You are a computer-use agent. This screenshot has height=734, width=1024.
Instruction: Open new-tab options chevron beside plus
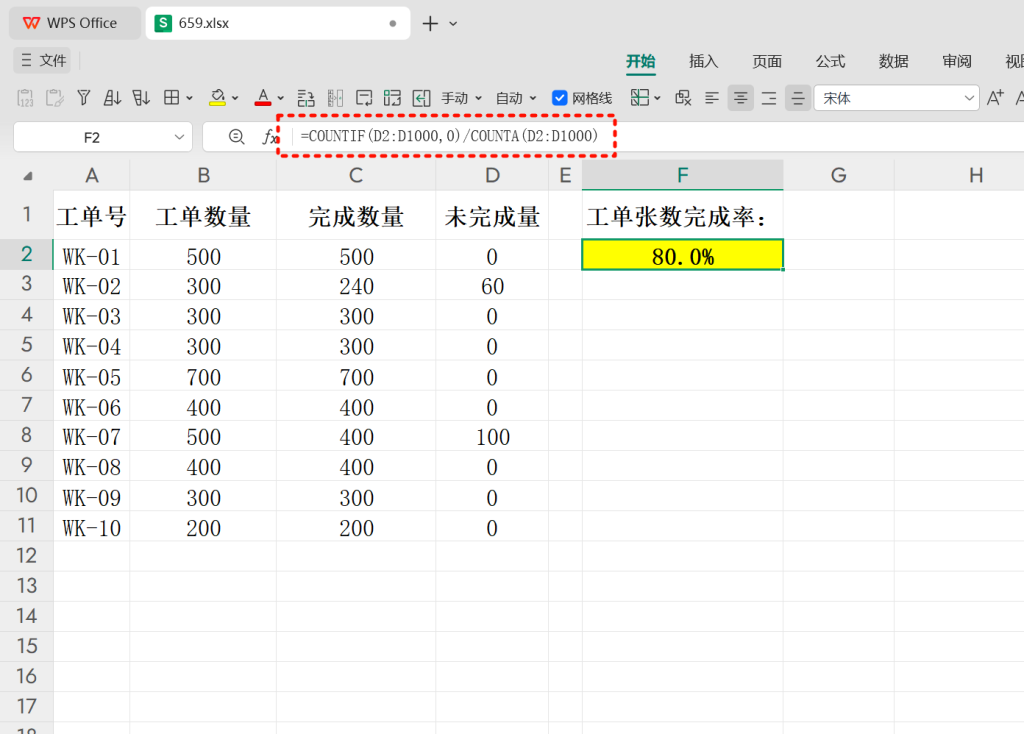click(453, 24)
